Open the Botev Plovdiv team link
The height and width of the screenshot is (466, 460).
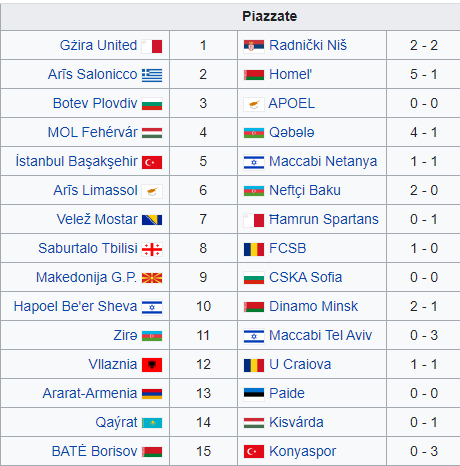click(95, 103)
